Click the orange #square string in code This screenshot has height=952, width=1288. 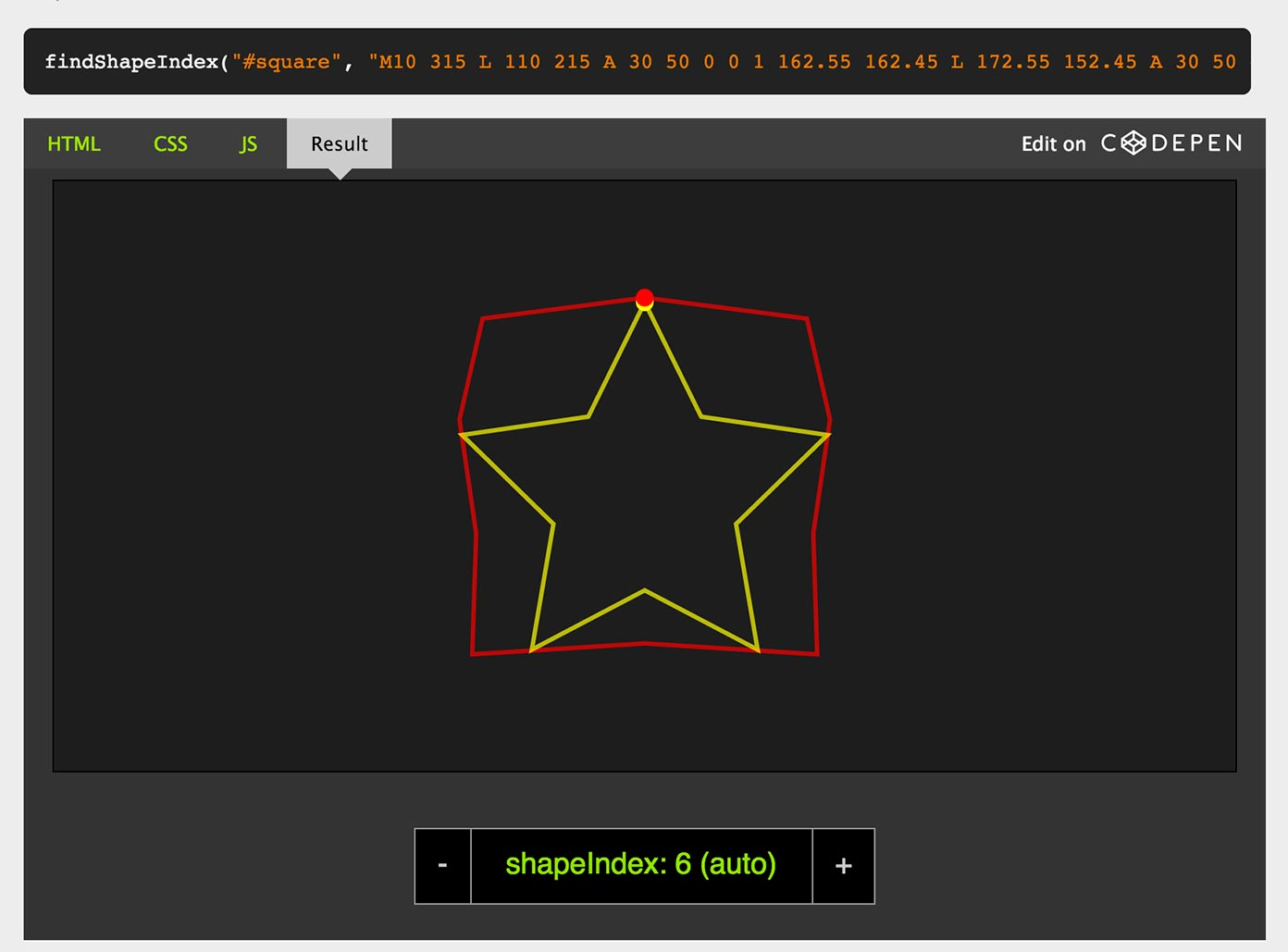[287, 61]
